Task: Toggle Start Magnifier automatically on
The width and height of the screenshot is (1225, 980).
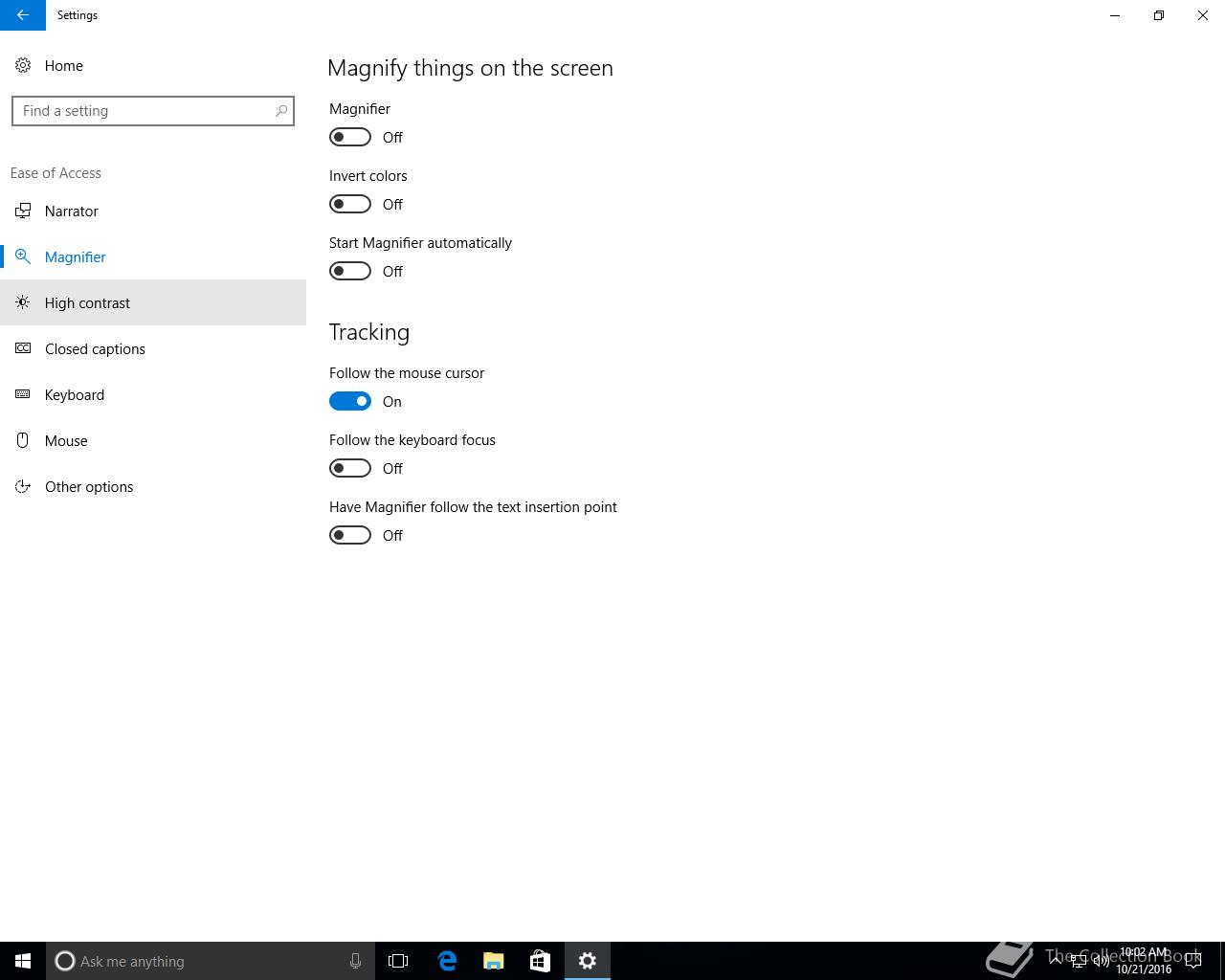Action: (x=350, y=271)
